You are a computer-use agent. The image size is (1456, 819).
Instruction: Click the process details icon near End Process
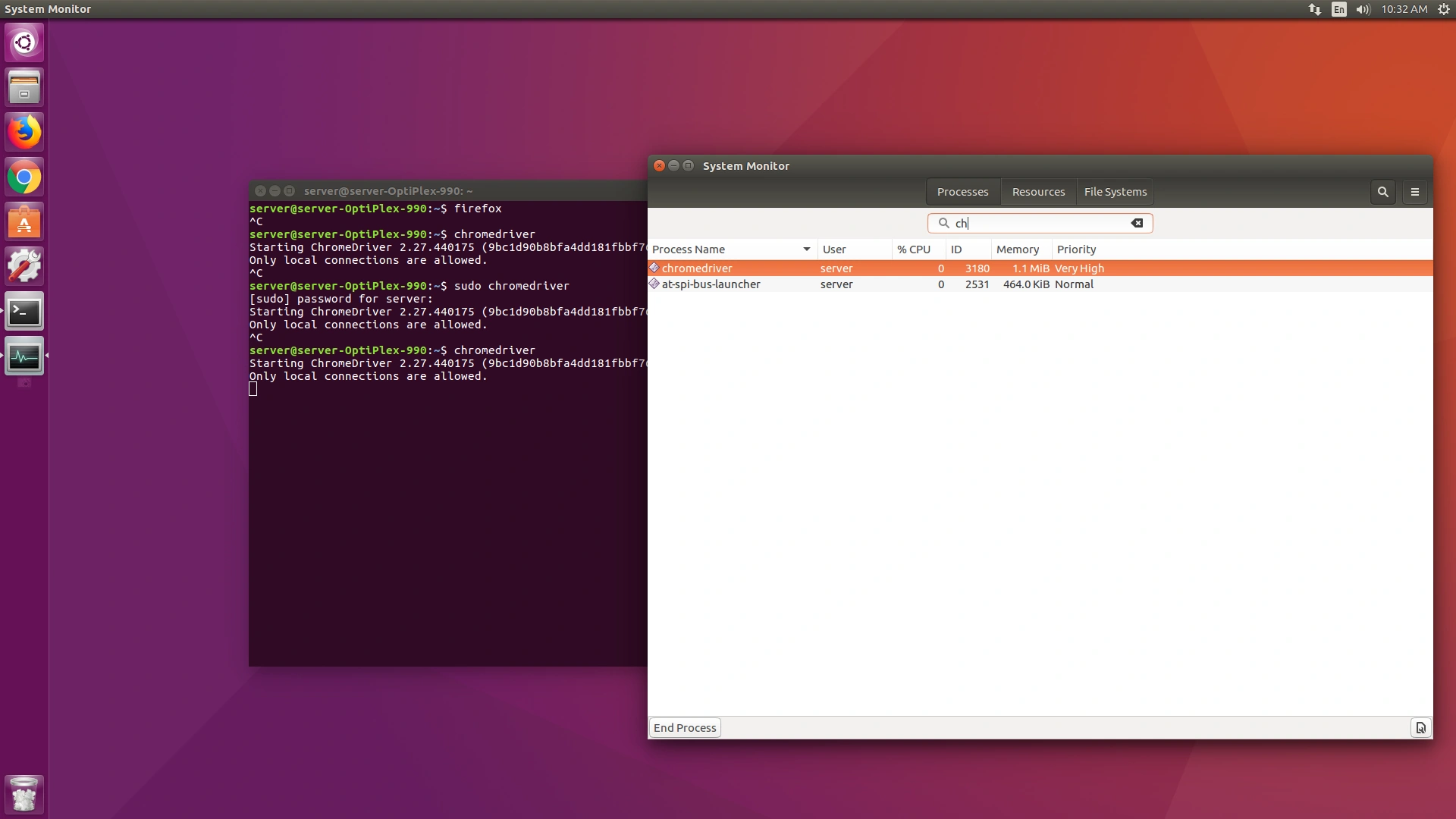(1420, 727)
